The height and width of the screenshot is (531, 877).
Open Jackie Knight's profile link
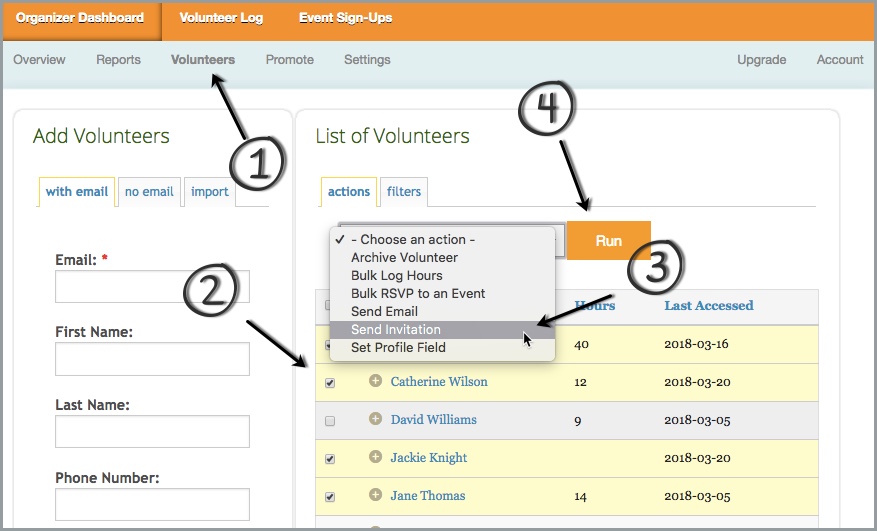tap(428, 458)
